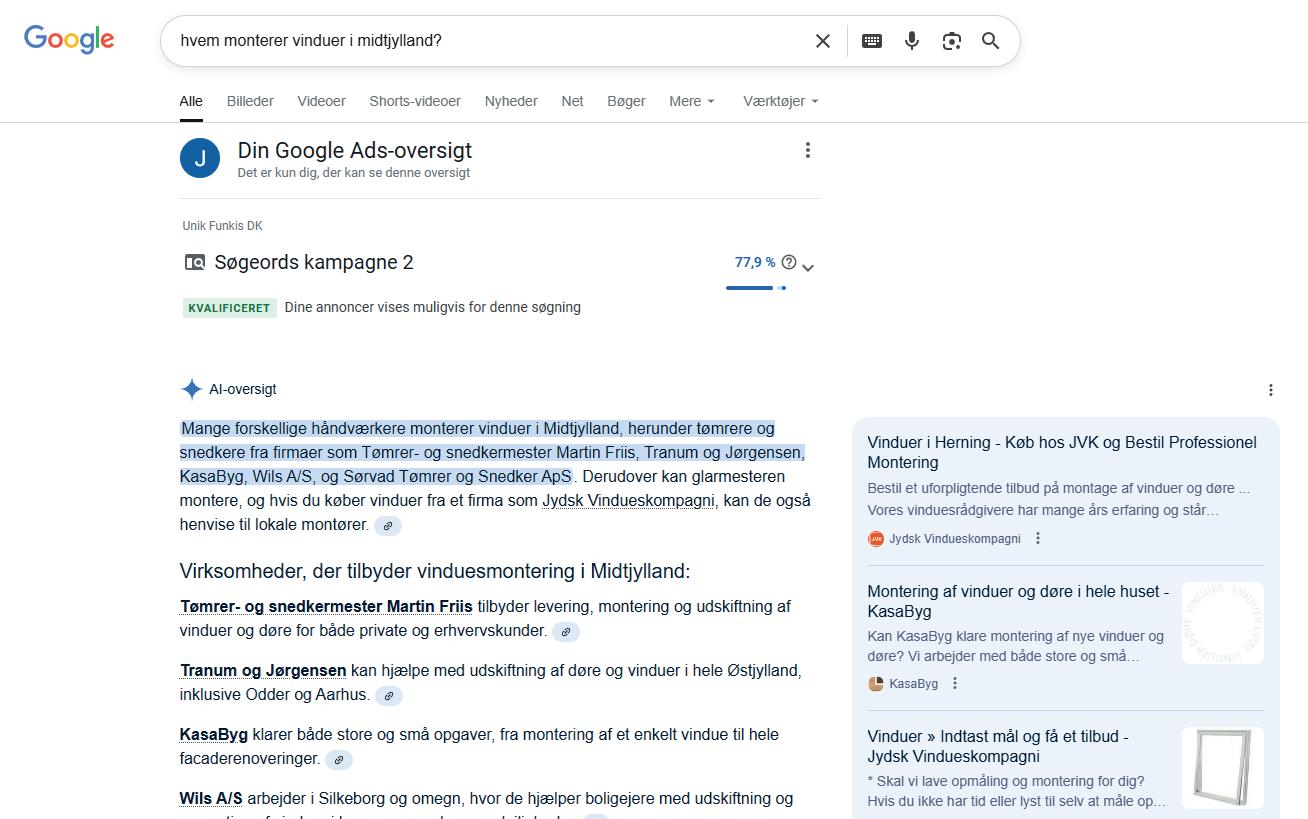The width and height of the screenshot is (1308, 819).
Task: Open bold KasaByg link before 'klarer både store'
Action: [x=214, y=735]
